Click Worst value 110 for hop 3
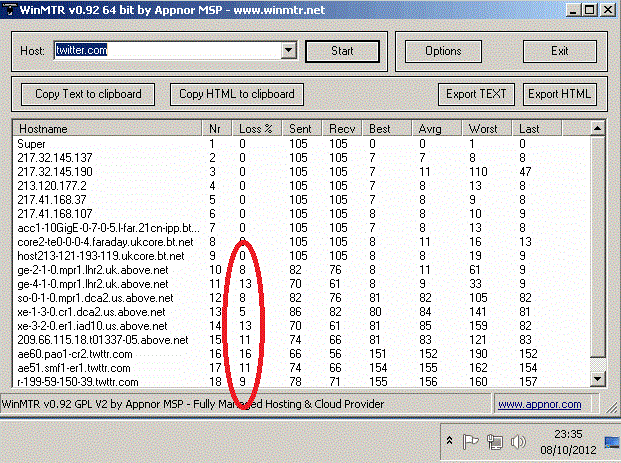This screenshot has height=463, width=621. coord(478,172)
